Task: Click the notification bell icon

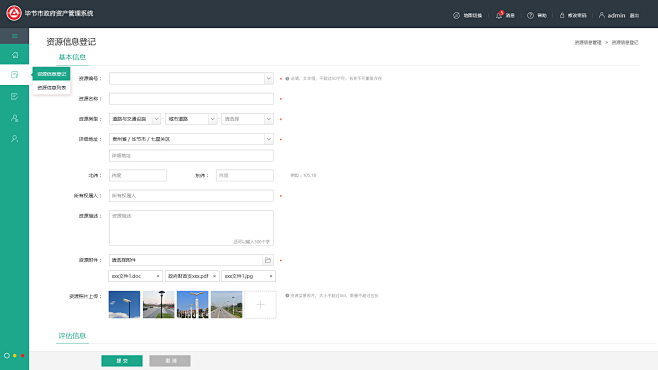Action: point(499,16)
